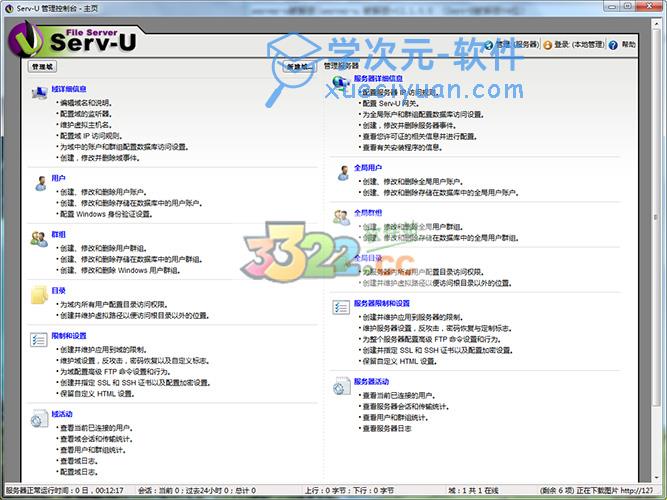Viewport: 667px width, 500px height.
Task: Click the 用户 person icon
Action: click(x=40, y=183)
